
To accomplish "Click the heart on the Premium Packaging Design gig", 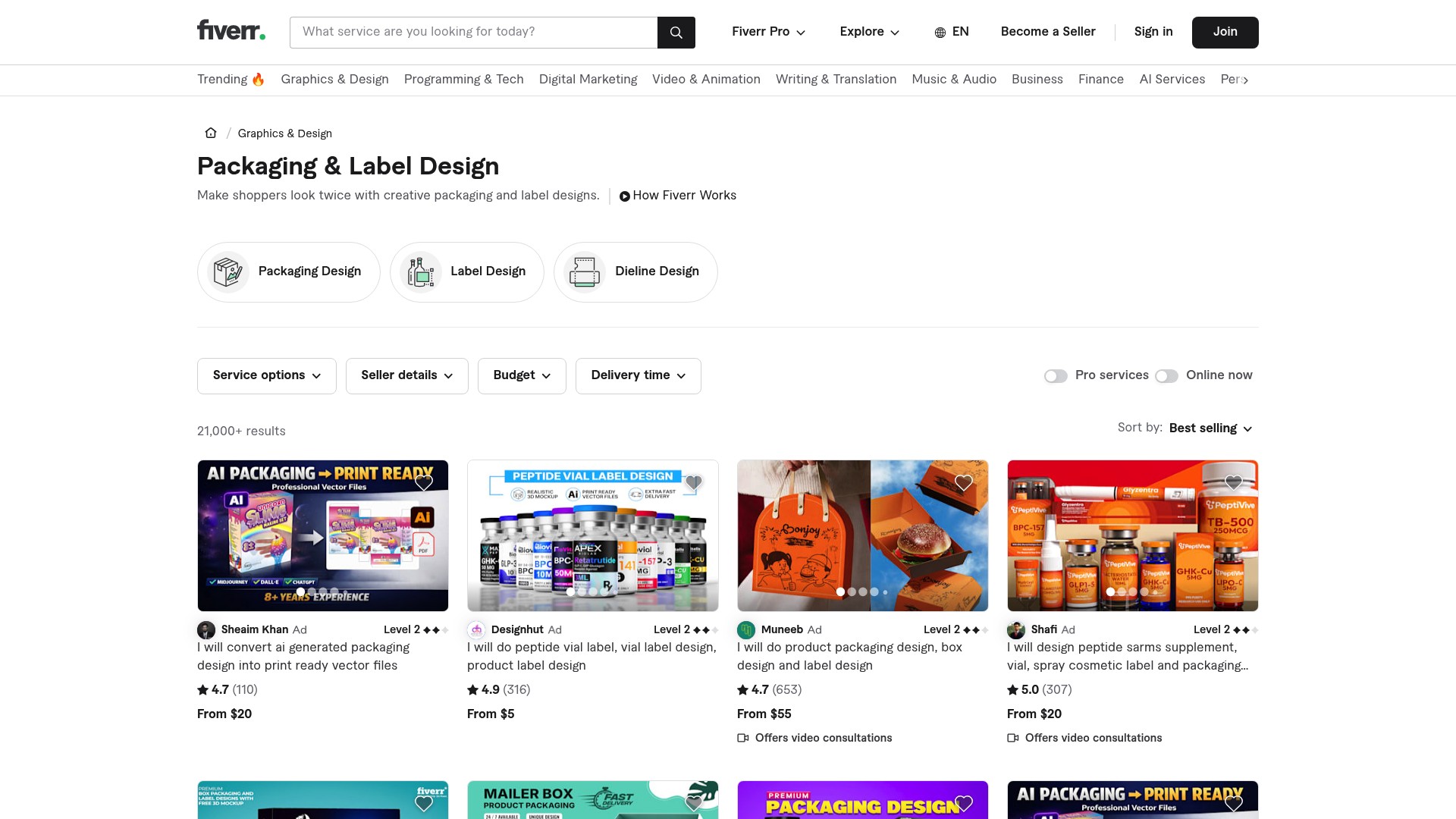I will pos(964,804).
